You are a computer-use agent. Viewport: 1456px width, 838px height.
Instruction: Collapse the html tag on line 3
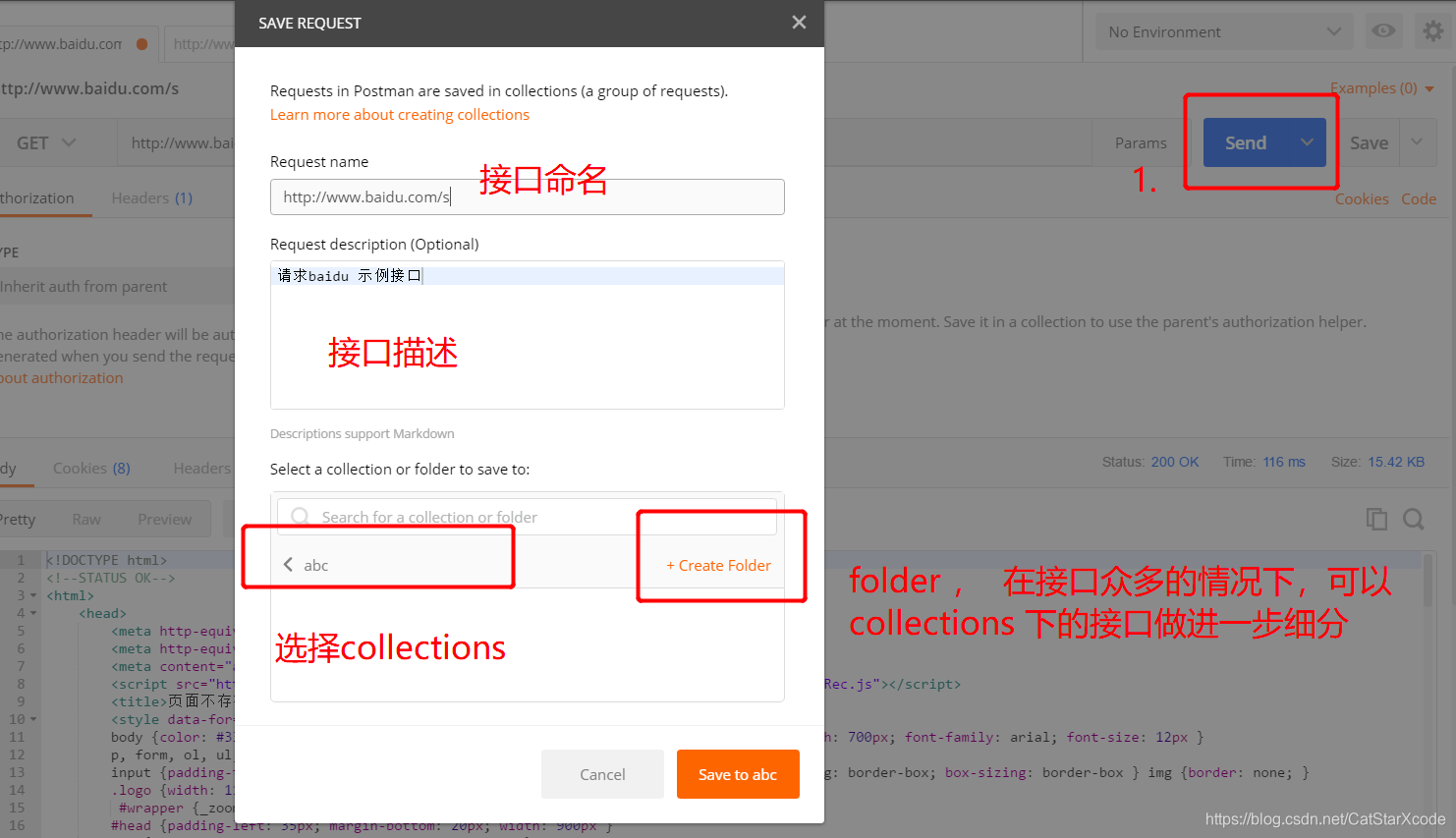(x=33, y=595)
